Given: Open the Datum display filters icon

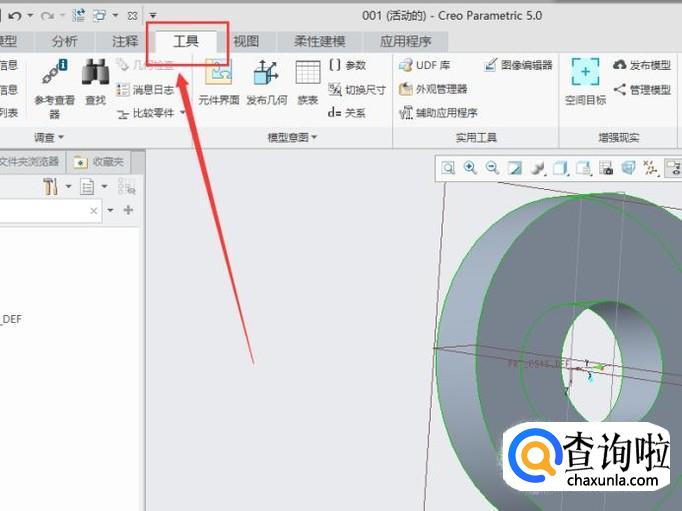Looking at the screenshot, I should pos(651,168).
